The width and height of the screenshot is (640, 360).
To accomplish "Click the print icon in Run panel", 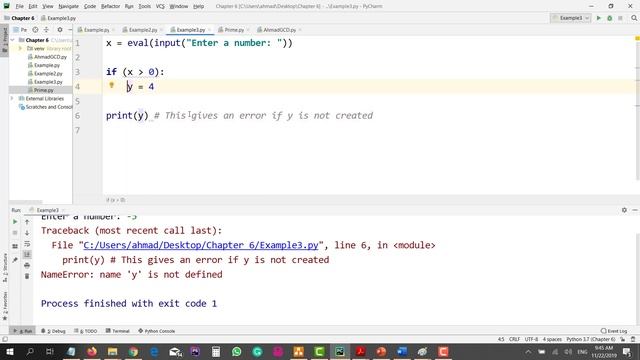I will (x=27, y=265).
